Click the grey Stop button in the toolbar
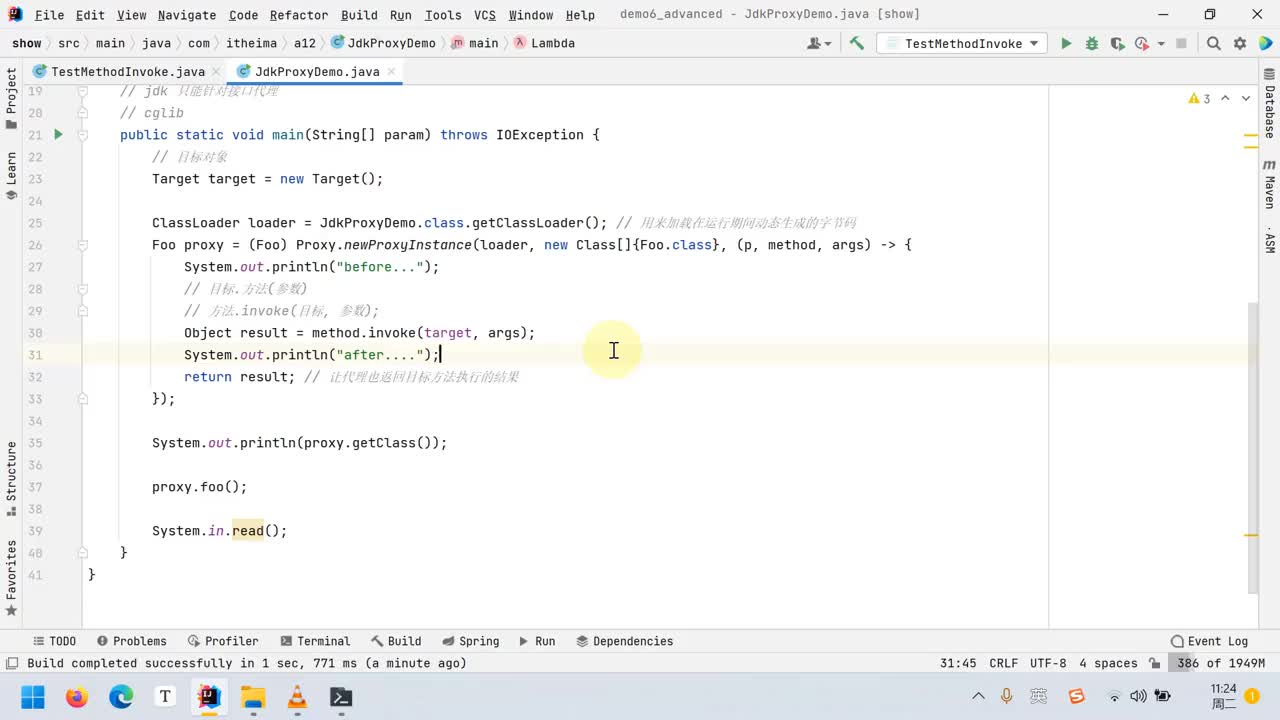Image resolution: width=1280 pixels, height=720 pixels. tap(1181, 43)
